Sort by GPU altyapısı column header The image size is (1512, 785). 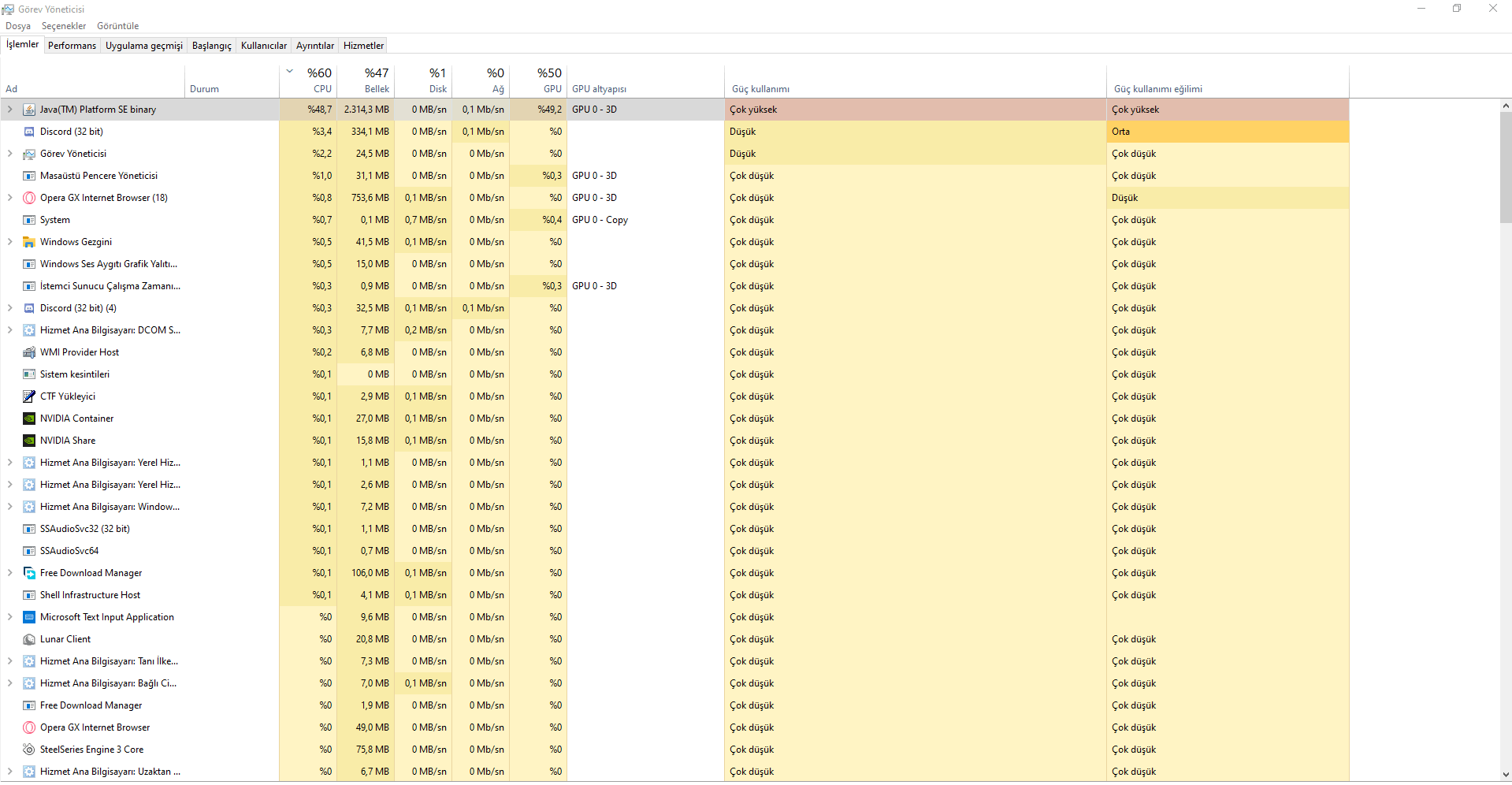[645, 81]
